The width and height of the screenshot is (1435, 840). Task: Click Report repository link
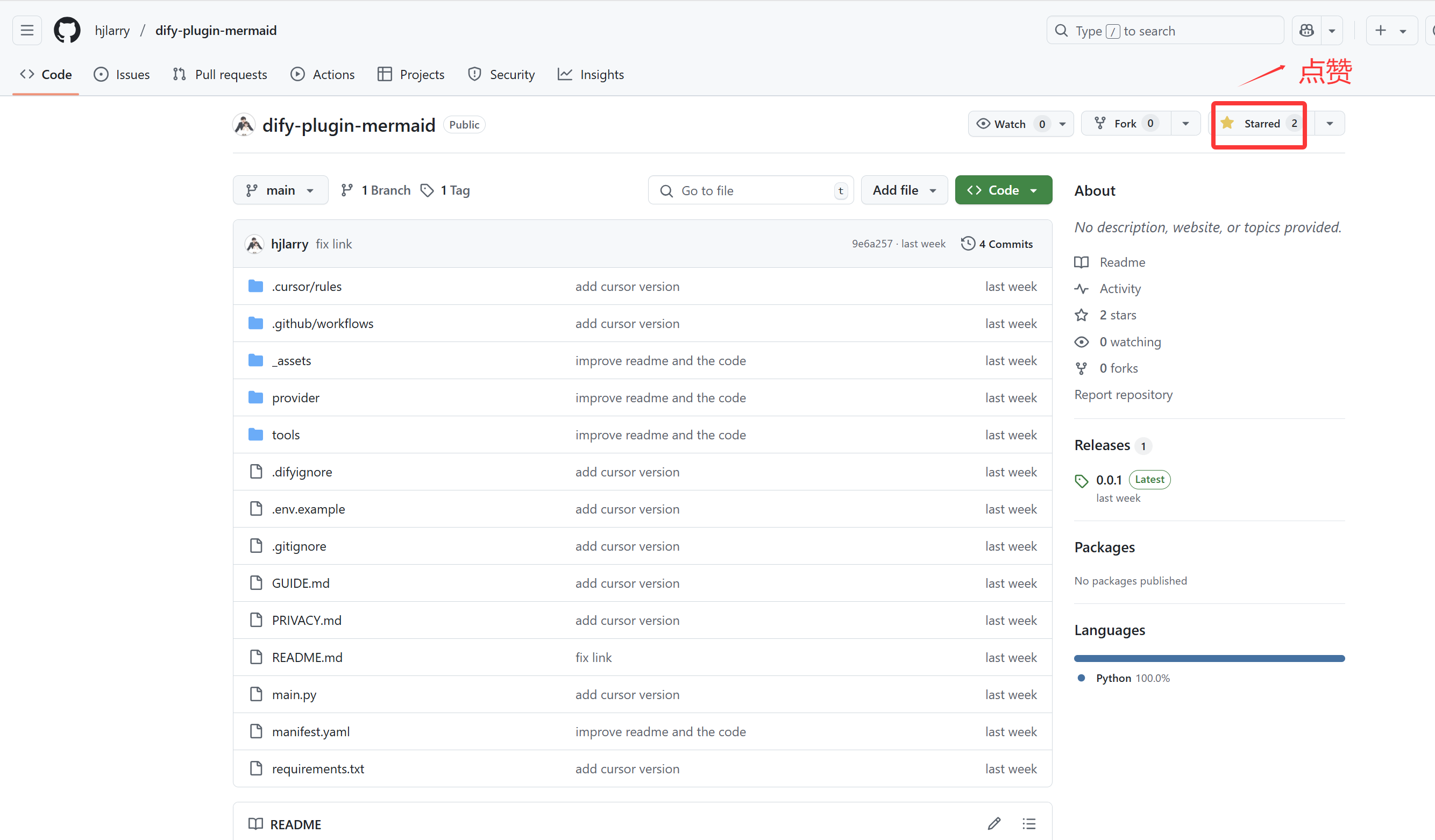coord(1123,395)
